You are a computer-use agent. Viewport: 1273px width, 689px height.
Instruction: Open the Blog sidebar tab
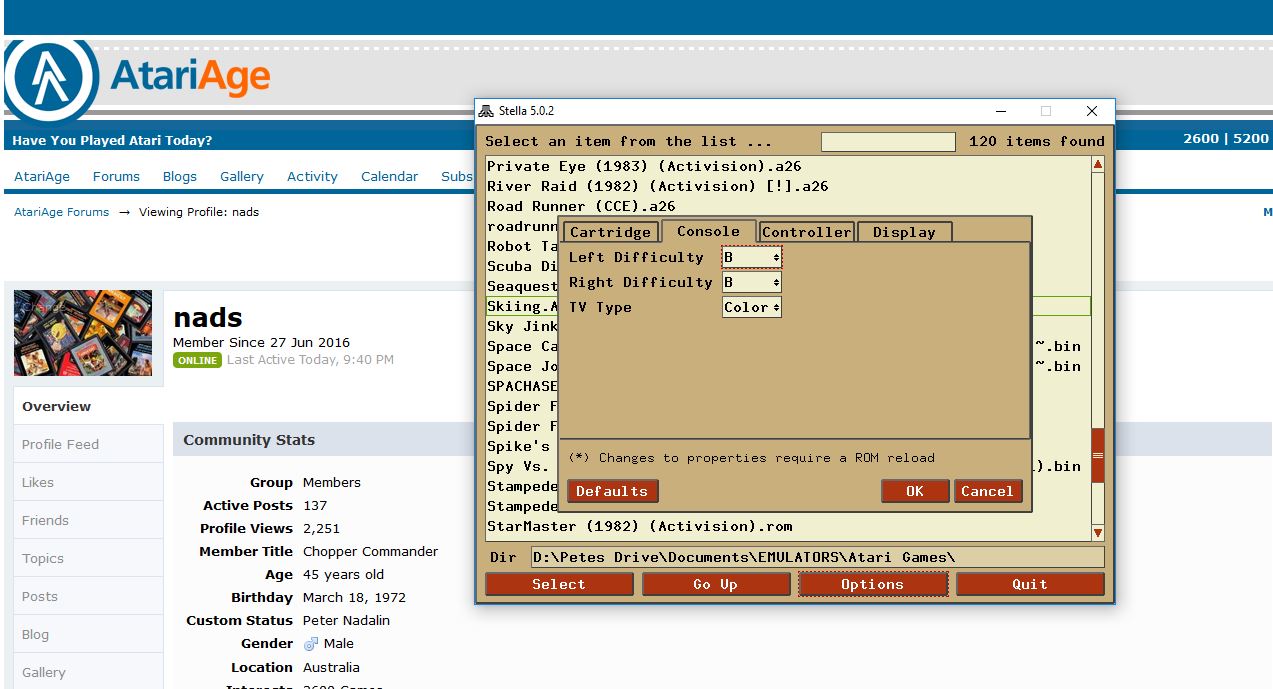88,634
